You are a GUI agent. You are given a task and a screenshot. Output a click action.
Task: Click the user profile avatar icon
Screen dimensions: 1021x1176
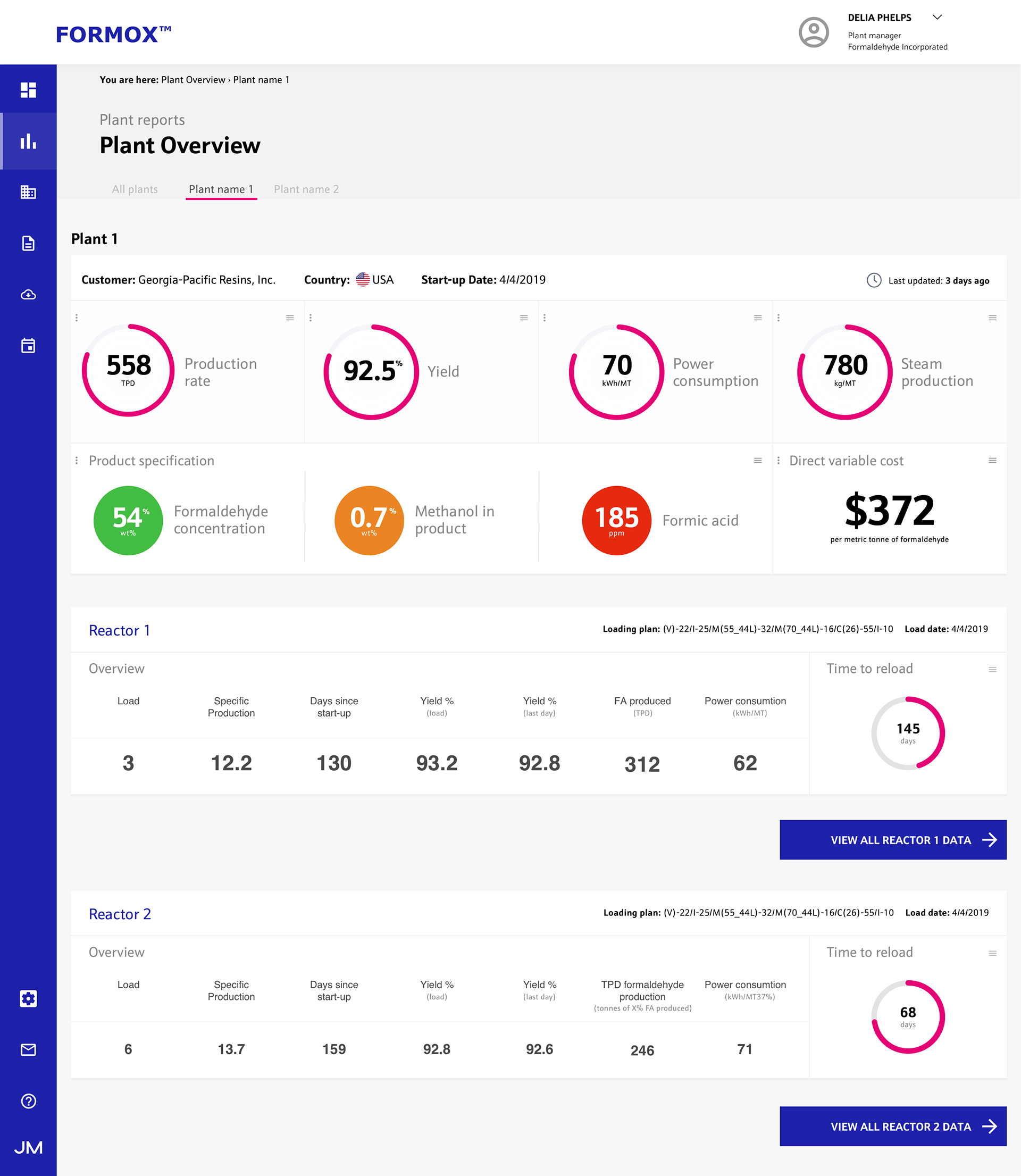814,32
